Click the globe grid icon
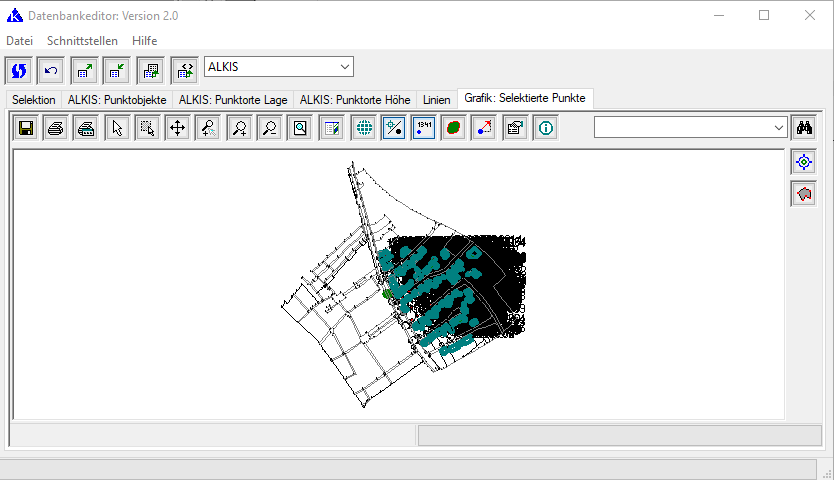The image size is (834, 480). [363, 128]
